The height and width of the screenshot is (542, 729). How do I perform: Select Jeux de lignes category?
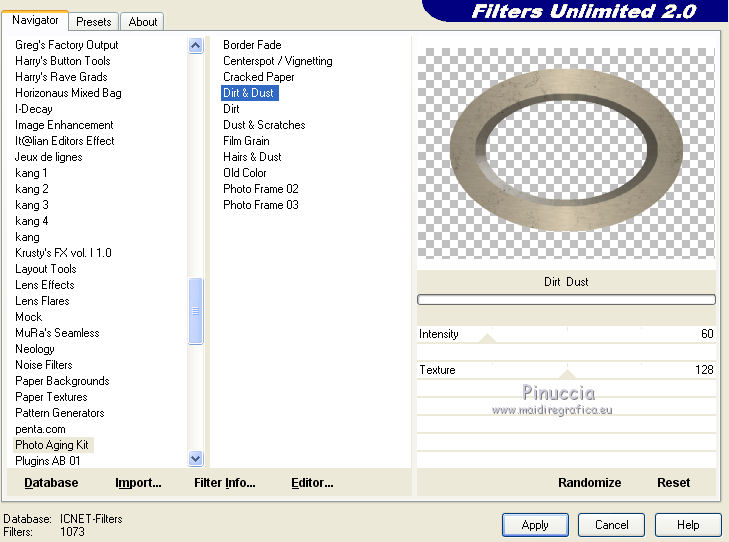click(48, 157)
